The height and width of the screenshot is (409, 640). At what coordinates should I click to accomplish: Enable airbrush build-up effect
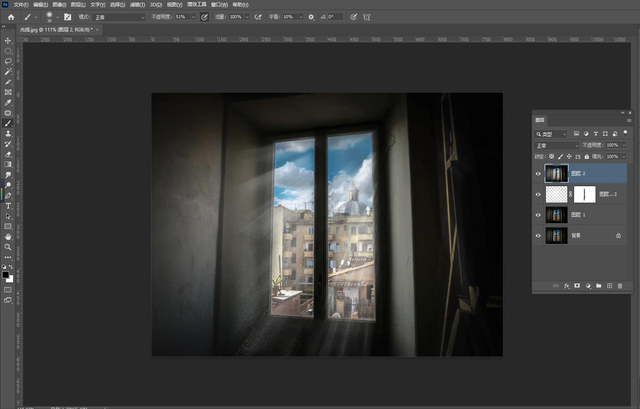[x=258, y=17]
